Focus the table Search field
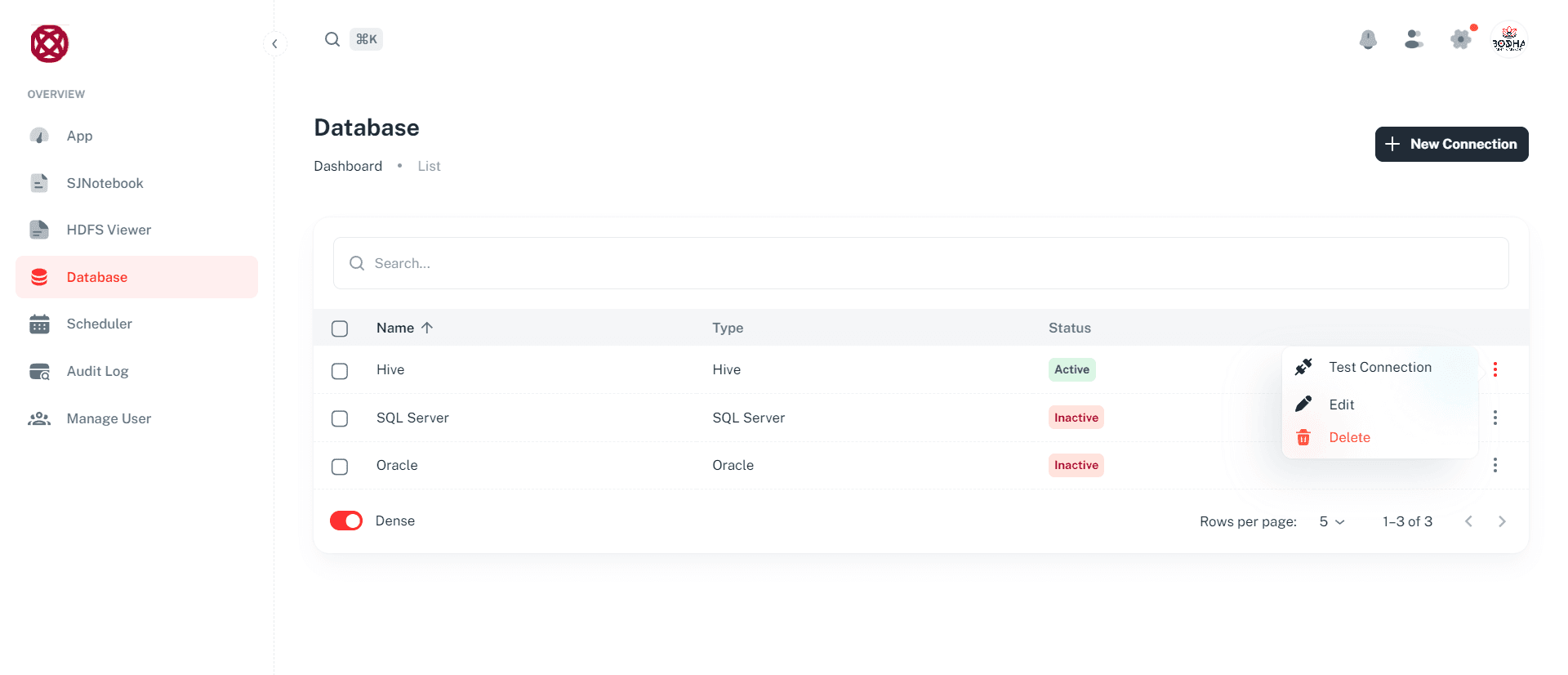This screenshot has height=675, width=1568. click(x=920, y=263)
